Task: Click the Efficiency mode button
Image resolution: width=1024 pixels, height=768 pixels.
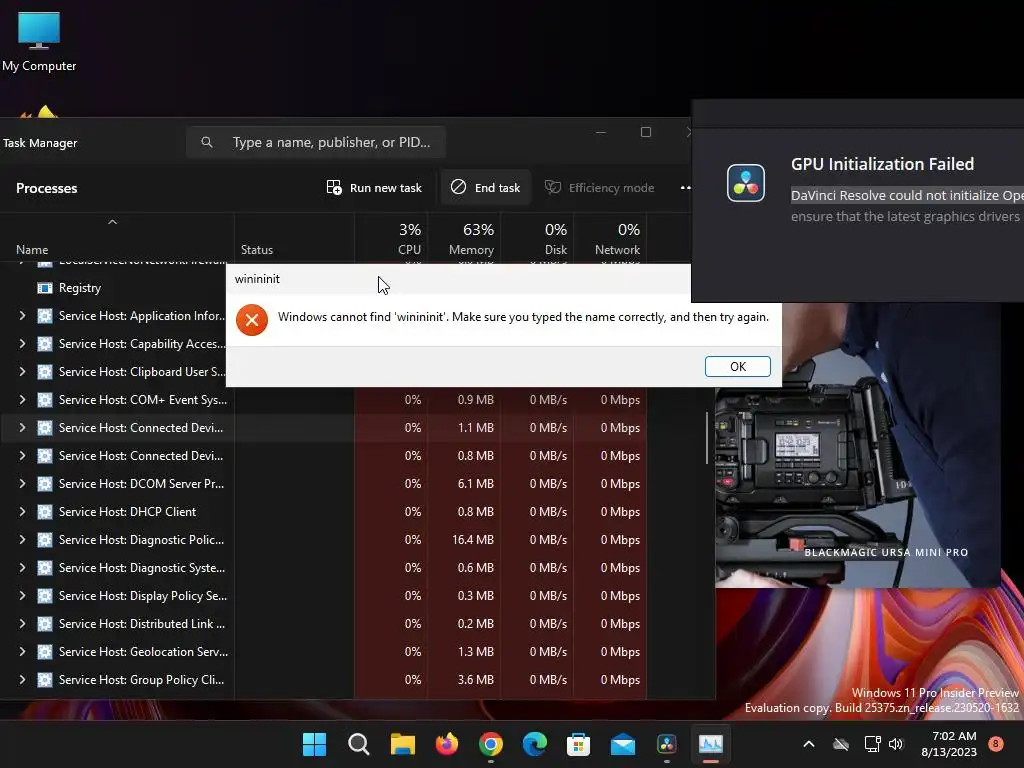Action: [600, 187]
